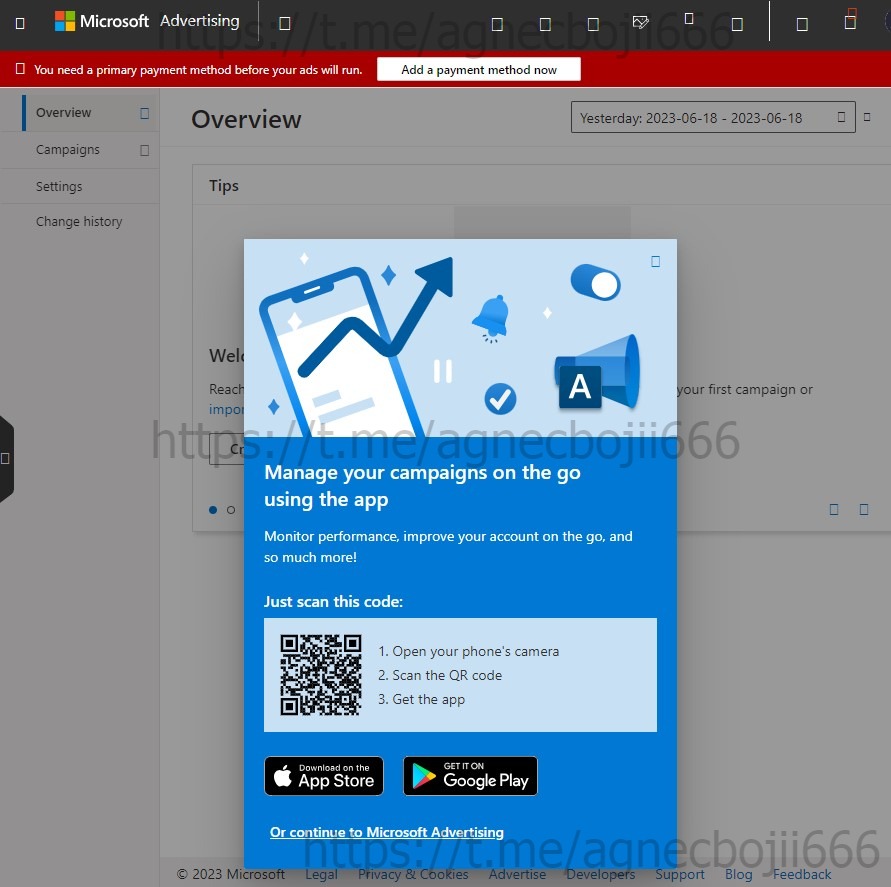Image resolution: width=891 pixels, height=887 pixels.
Task: Click the pencil-shaped icon in the top bar
Action: (x=640, y=22)
